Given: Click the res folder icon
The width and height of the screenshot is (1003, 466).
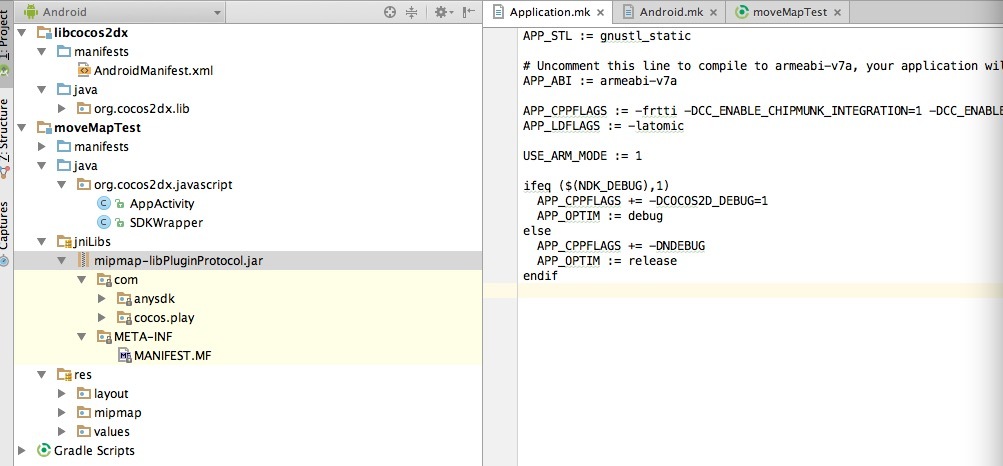Looking at the screenshot, I should (64, 375).
